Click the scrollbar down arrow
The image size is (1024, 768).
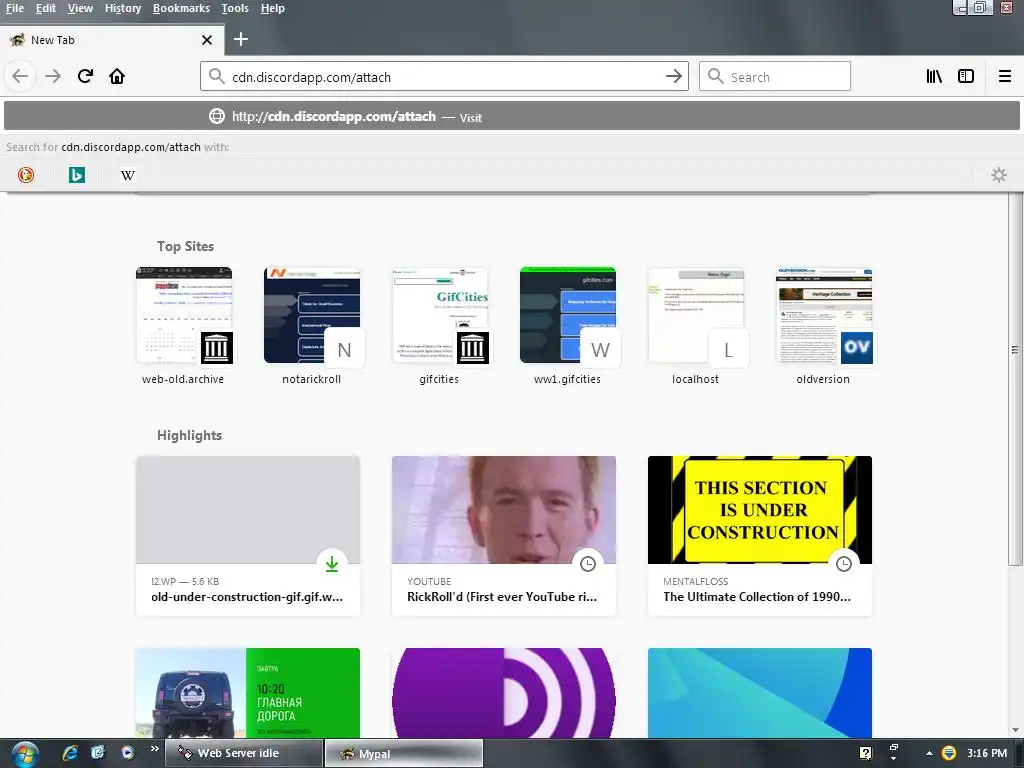coord(1016,730)
